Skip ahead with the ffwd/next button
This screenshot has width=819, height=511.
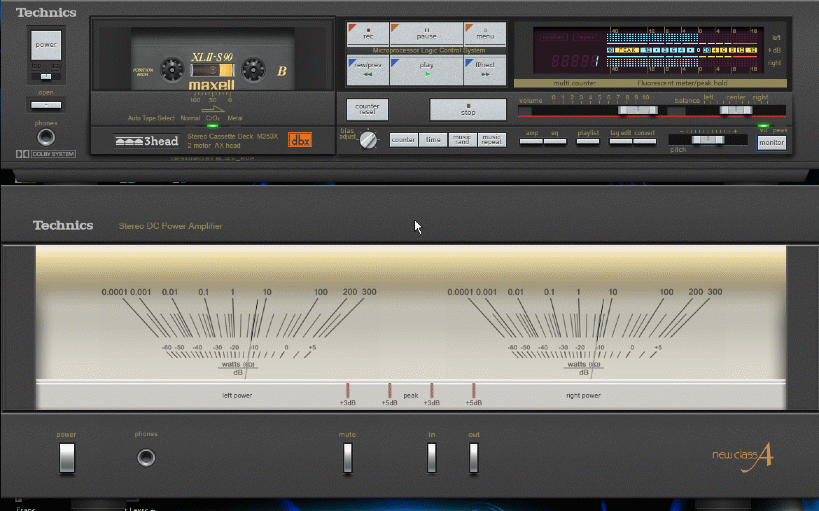485,71
